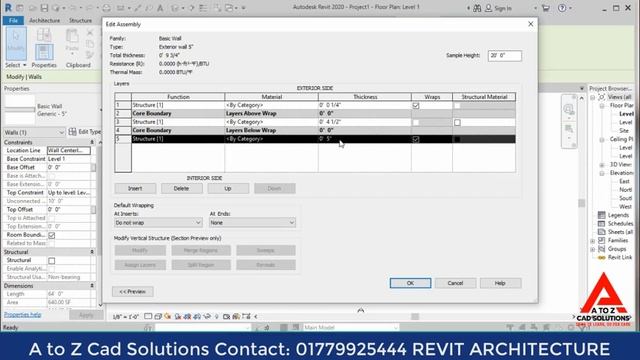Viewport: 640px width, 360px height.
Task: Click the Sign In user icon
Action: [x=489, y=8]
